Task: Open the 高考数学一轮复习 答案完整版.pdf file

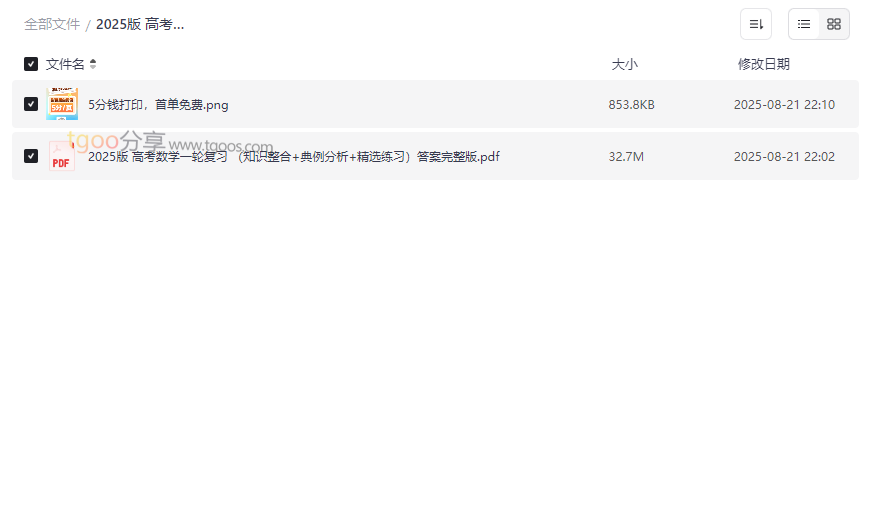Action: point(294,157)
